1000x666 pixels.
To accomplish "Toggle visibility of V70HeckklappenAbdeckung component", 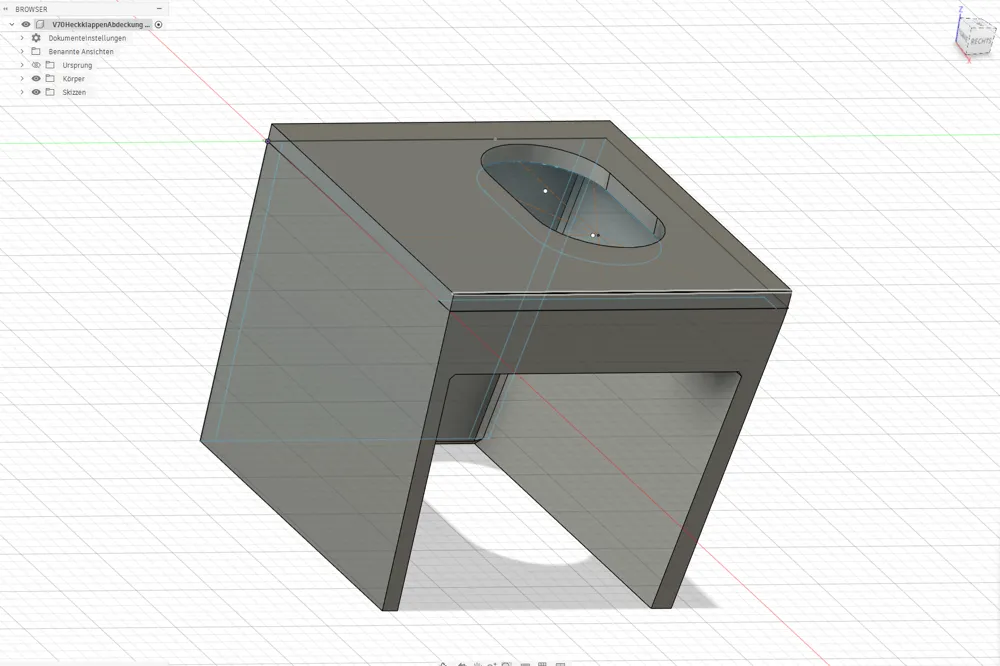I will 26,24.
